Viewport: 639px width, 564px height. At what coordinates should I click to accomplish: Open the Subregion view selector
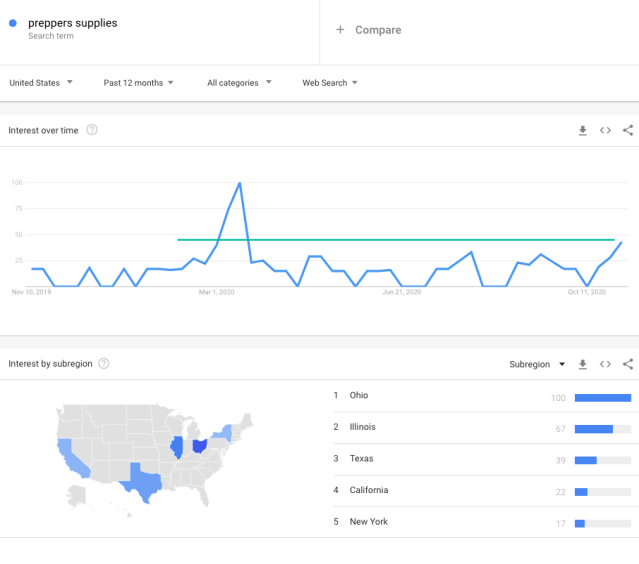point(537,364)
